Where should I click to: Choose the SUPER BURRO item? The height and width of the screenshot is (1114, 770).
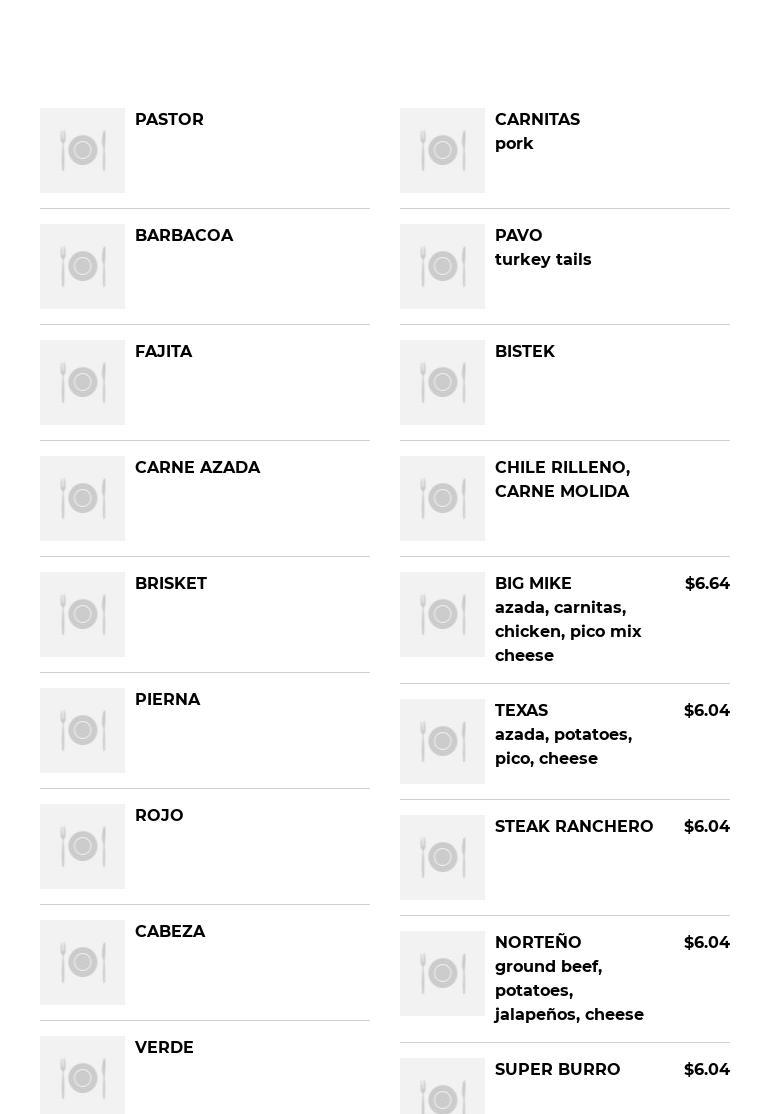[557, 1070]
